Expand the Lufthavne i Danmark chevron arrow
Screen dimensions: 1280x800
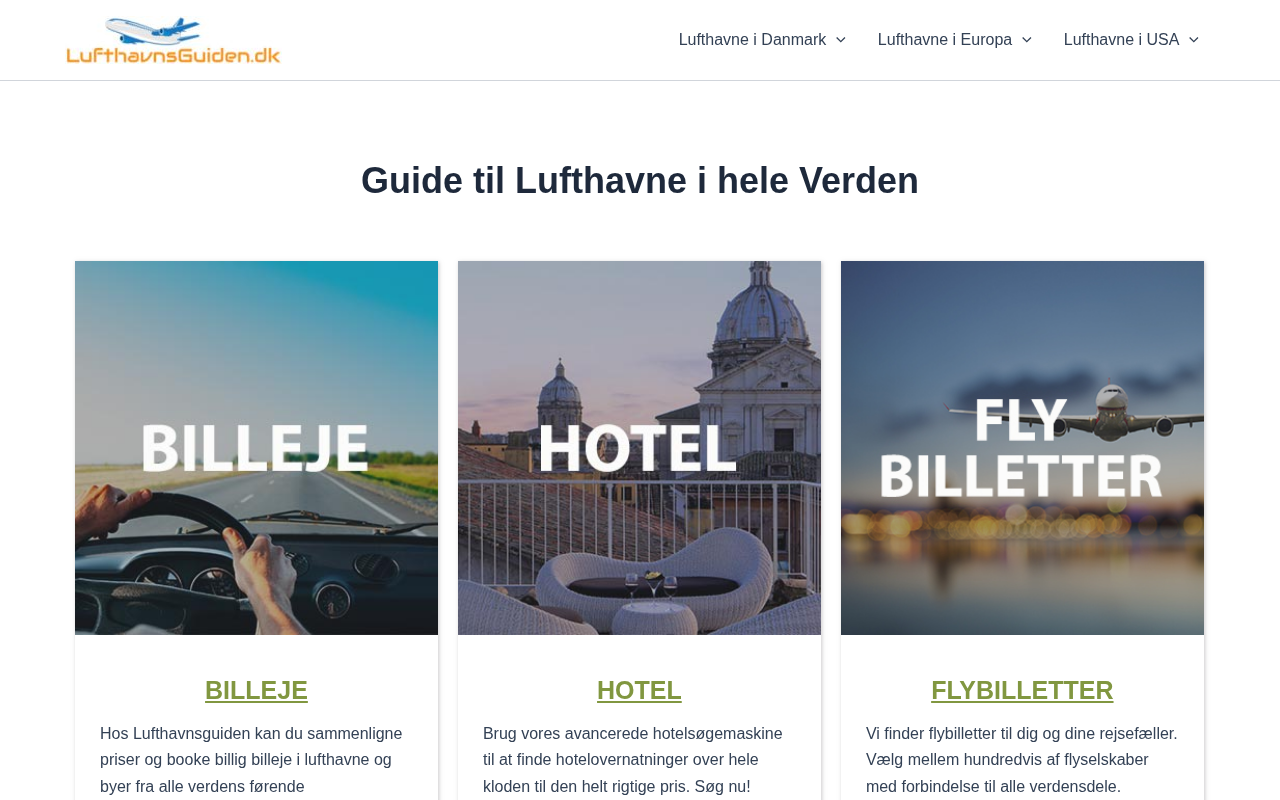coord(840,40)
